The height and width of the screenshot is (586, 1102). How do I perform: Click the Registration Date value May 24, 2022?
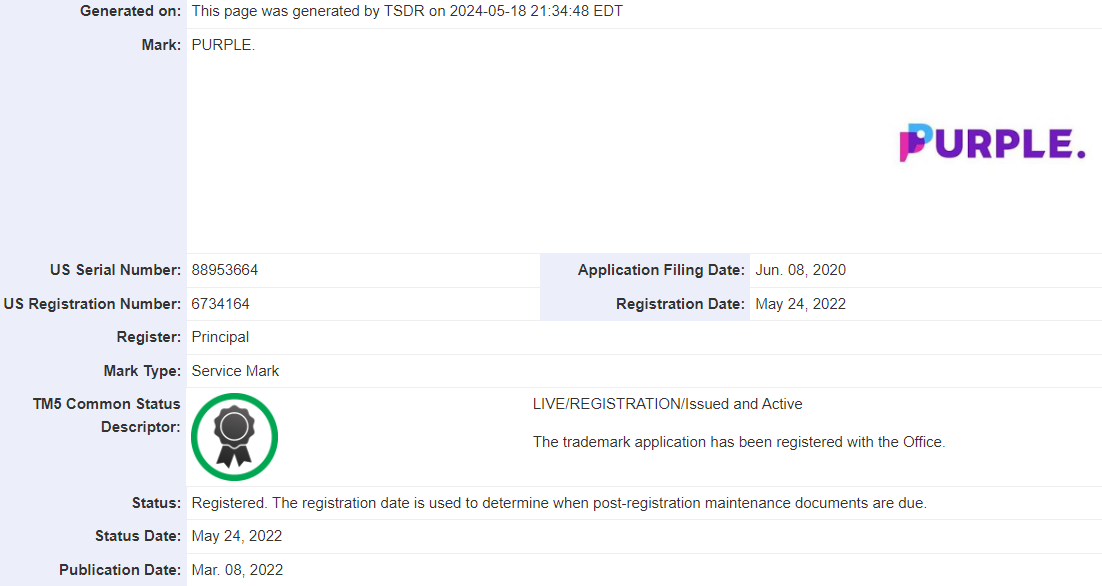click(x=800, y=304)
